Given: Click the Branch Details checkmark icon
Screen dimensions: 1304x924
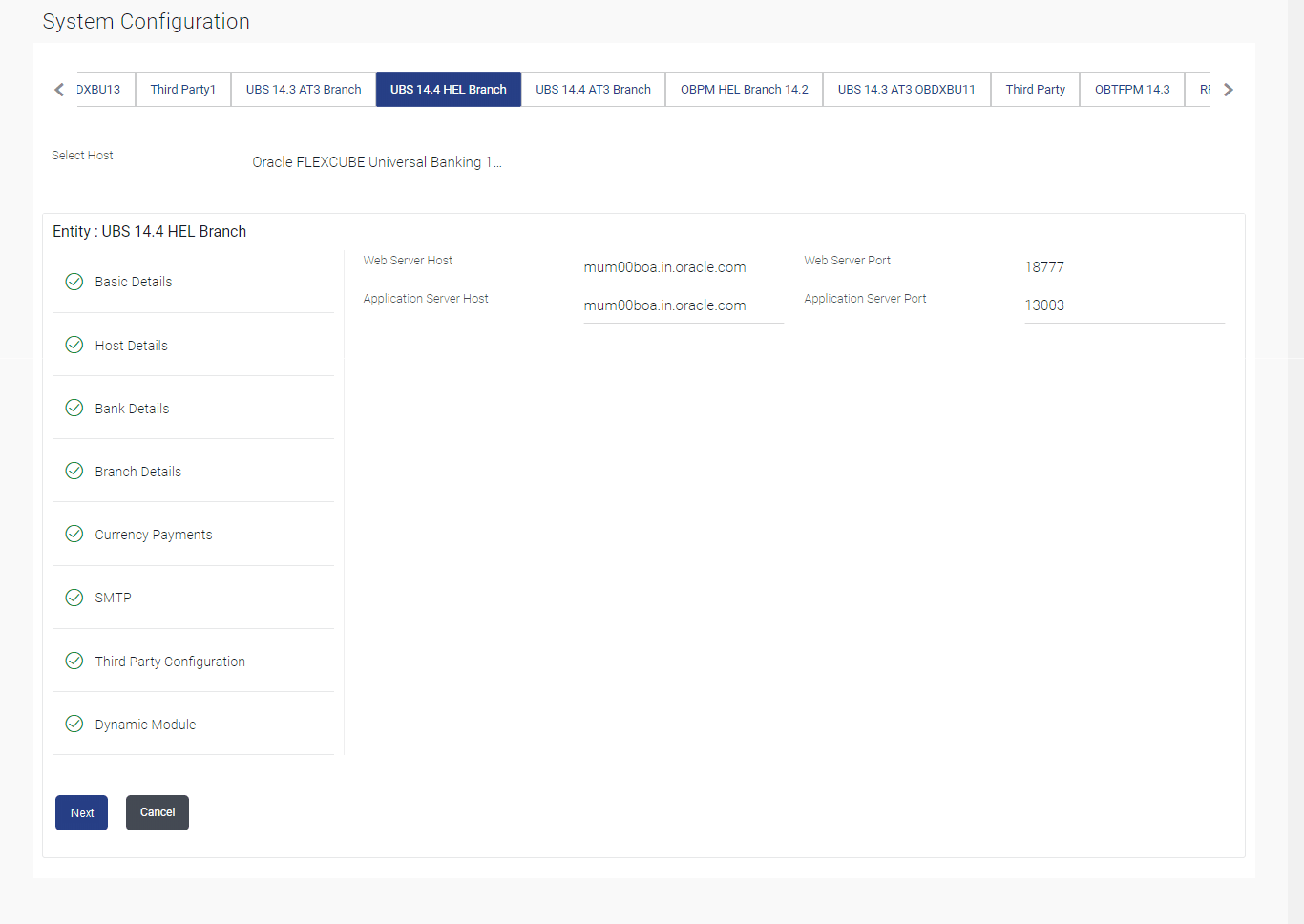Looking at the screenshot, I should click(74, 471).
